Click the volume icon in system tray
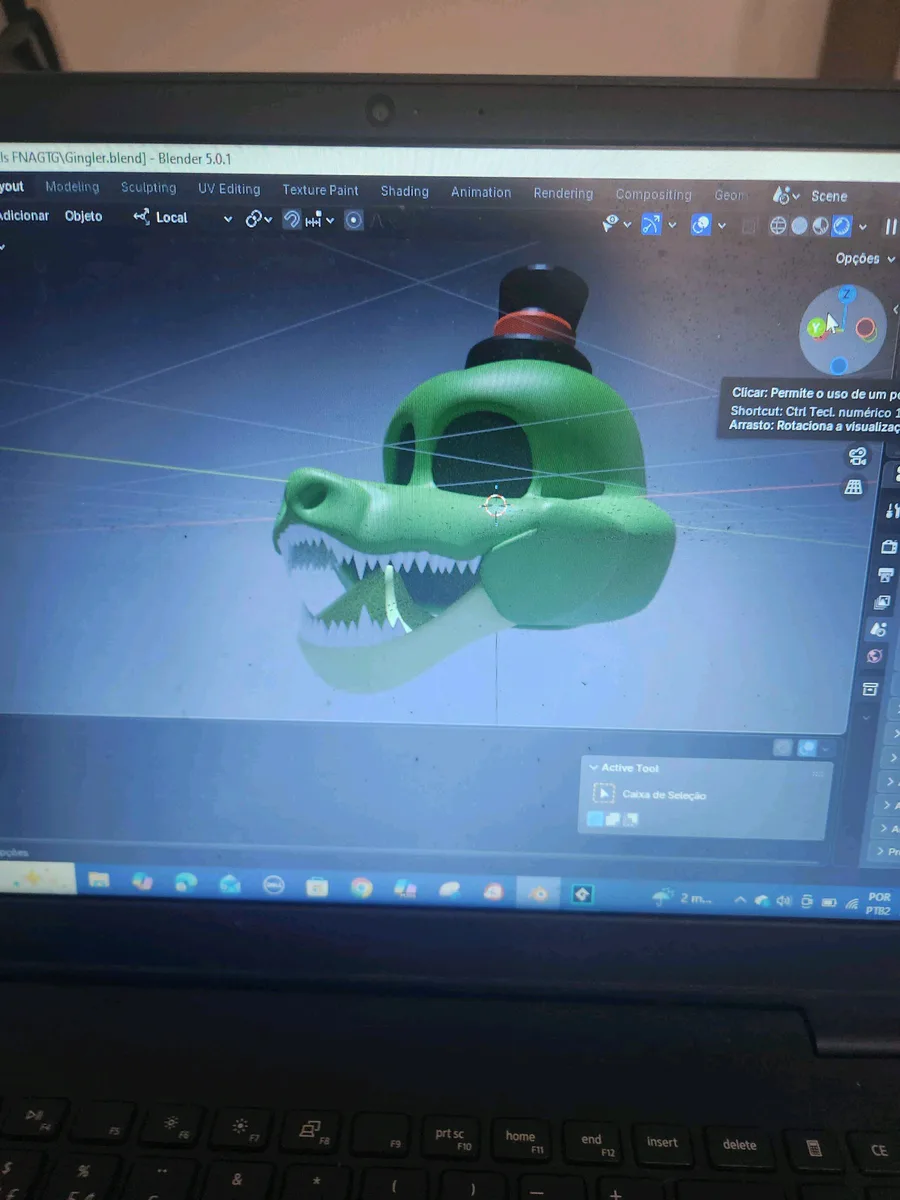900x1200 pixels. click(x=783, y=901)
